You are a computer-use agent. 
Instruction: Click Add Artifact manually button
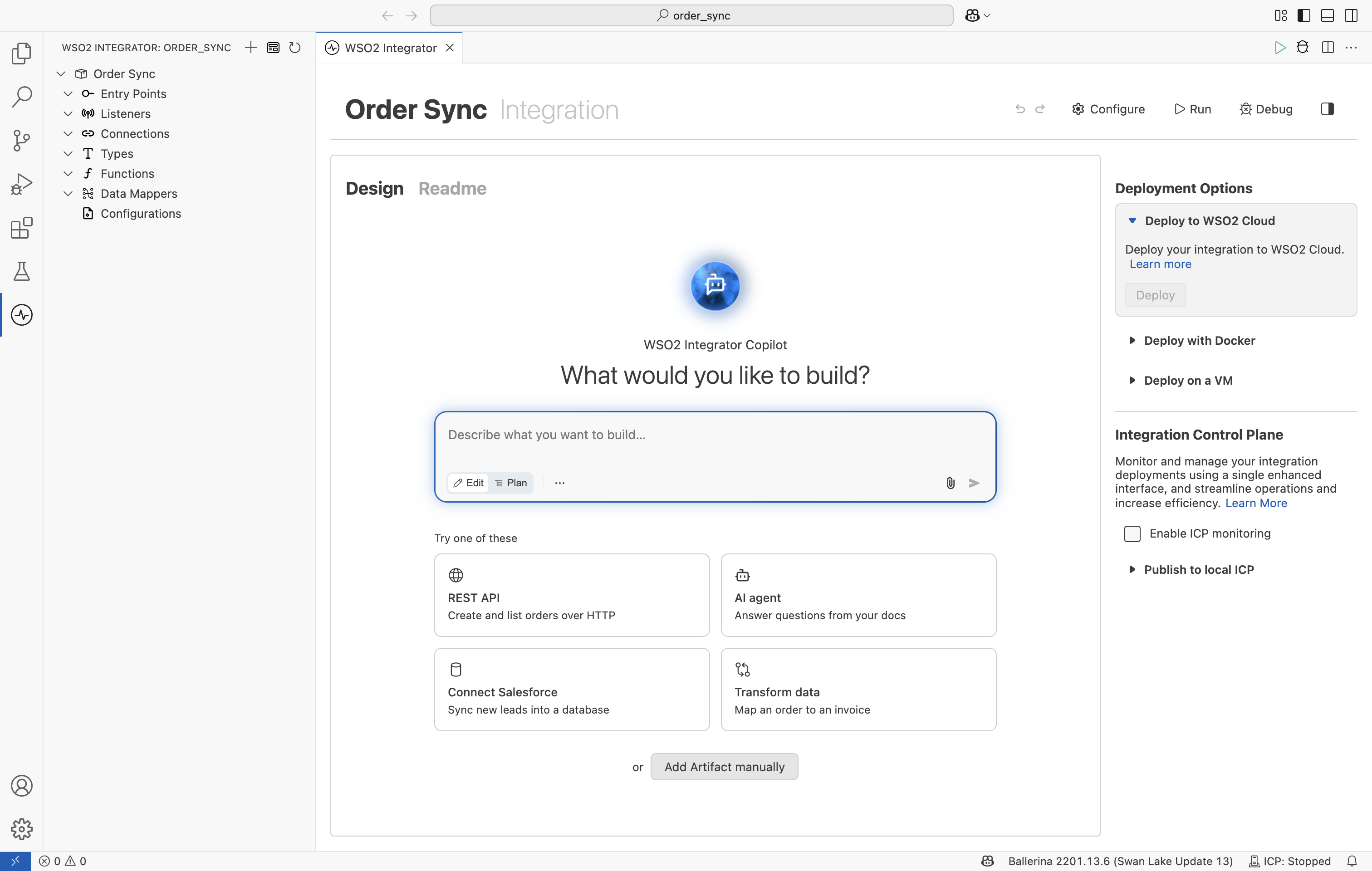coord(724,766)
